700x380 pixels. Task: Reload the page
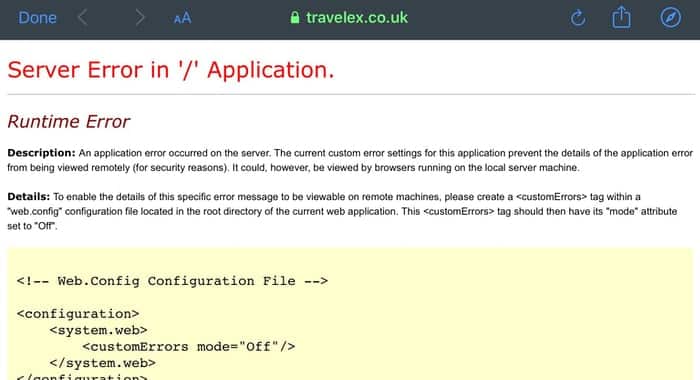click(578, 18)
